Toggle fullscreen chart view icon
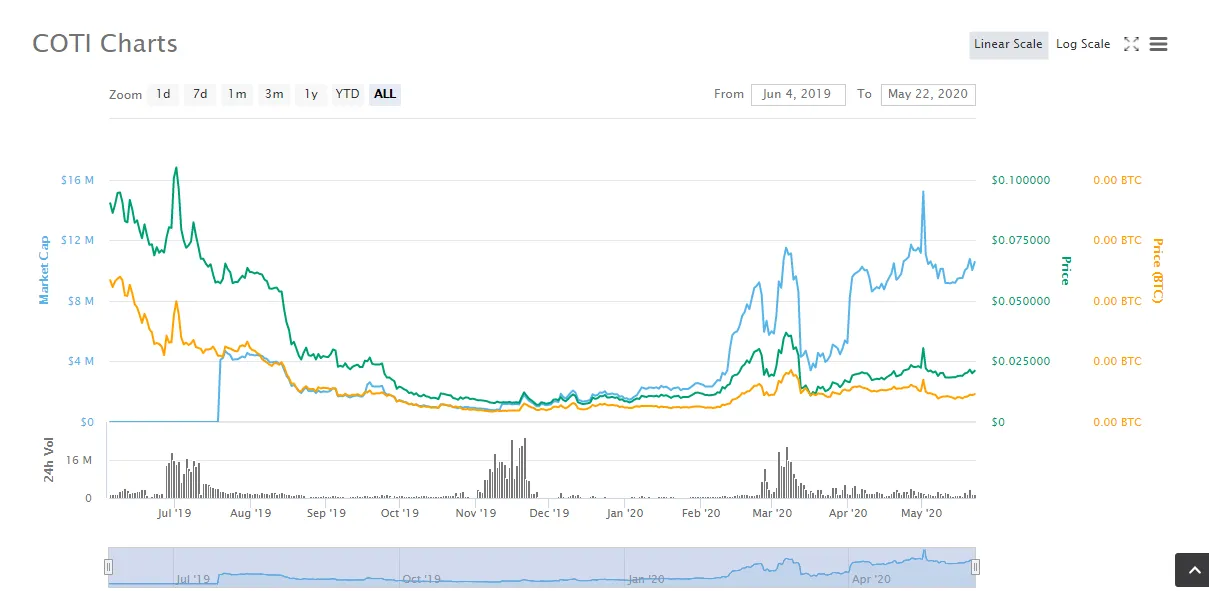 [1131, 44]
